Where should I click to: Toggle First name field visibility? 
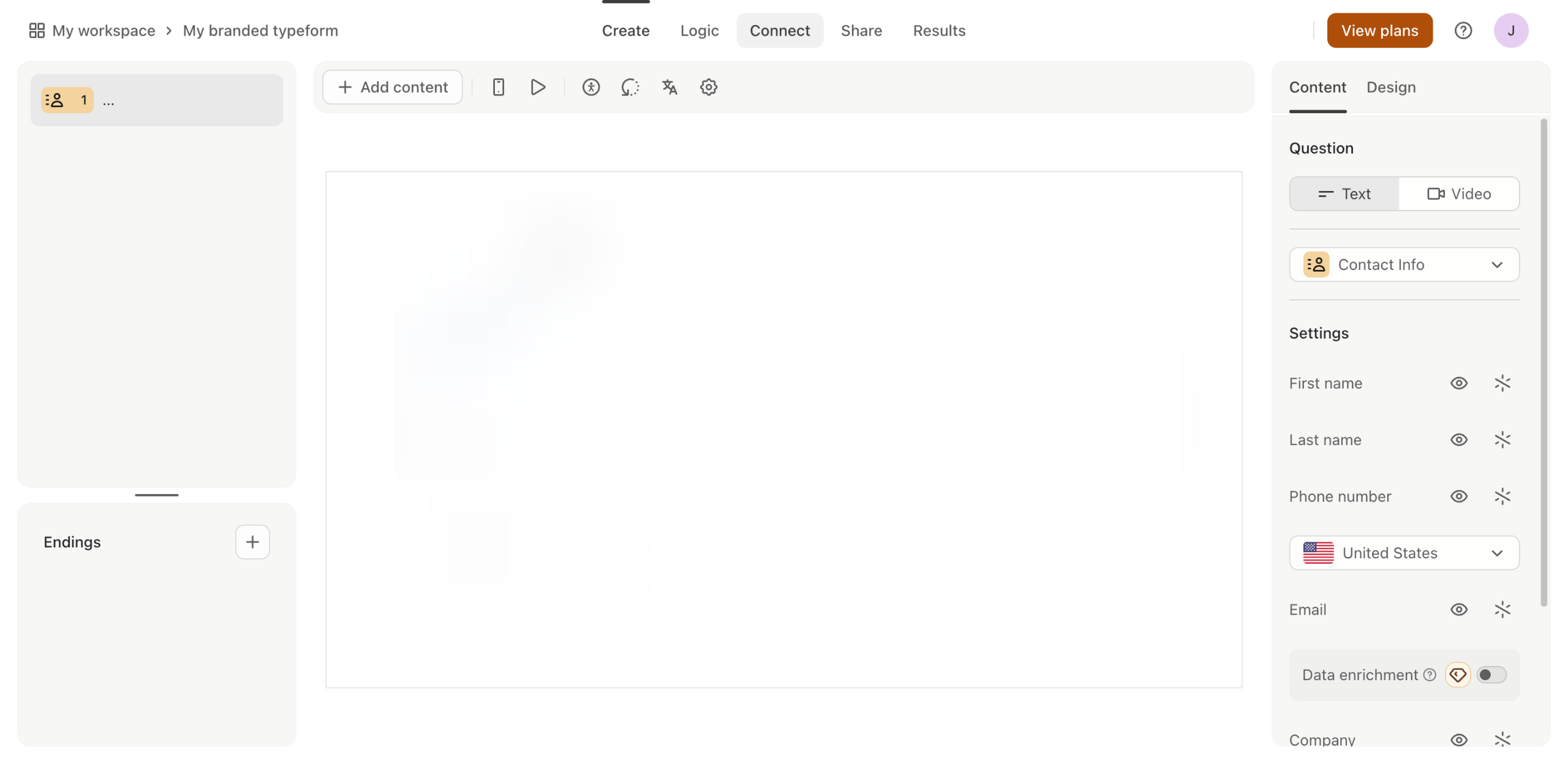pos(1458,383)
